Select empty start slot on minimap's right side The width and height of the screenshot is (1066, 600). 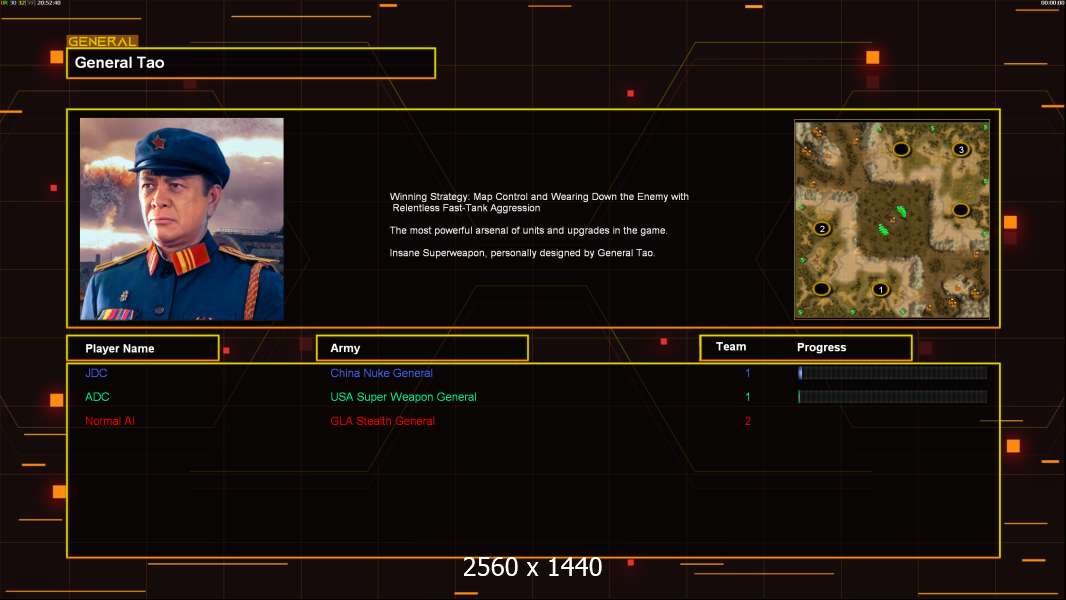961,210
